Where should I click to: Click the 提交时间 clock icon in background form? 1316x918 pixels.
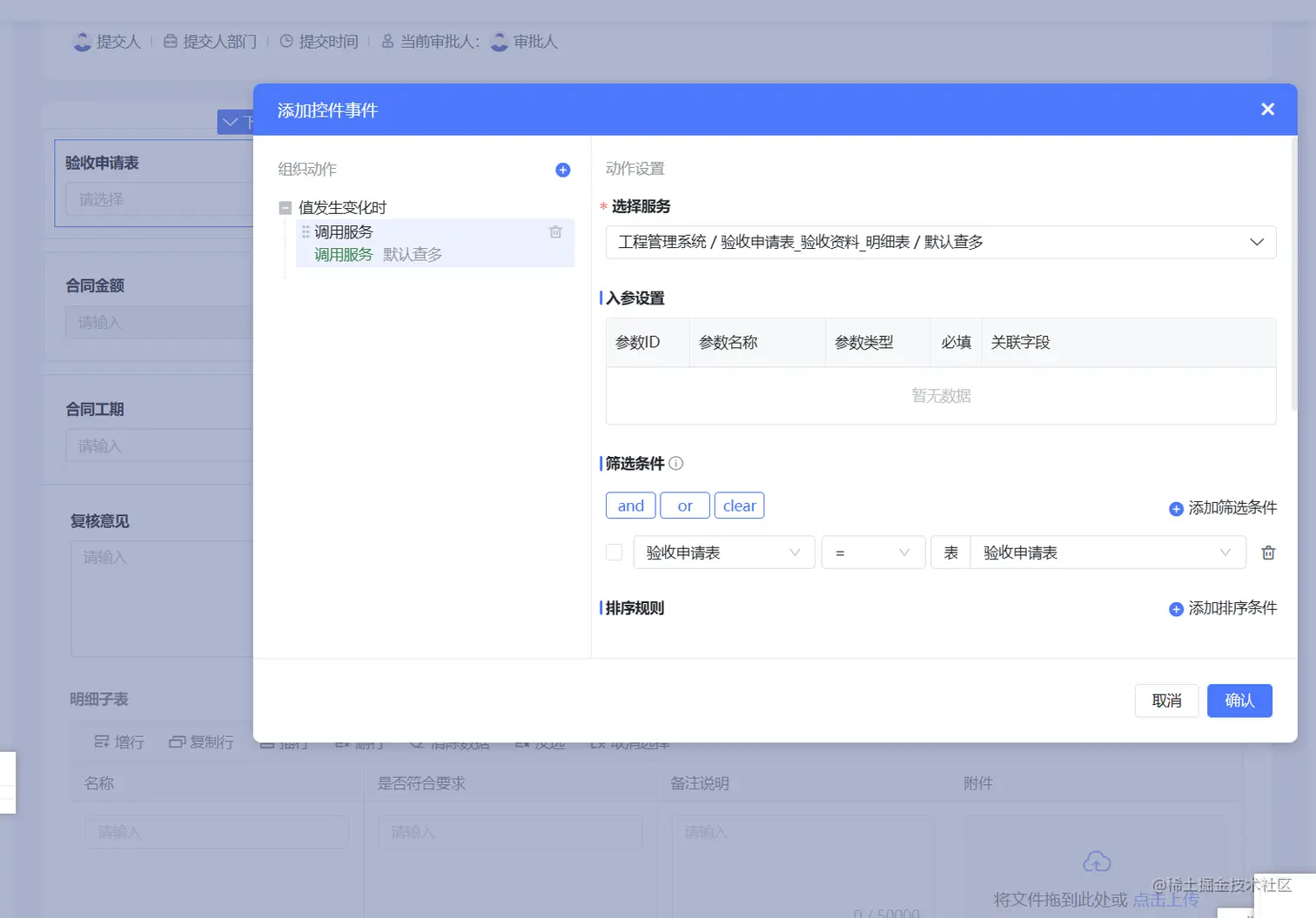[x=286, y=42]
